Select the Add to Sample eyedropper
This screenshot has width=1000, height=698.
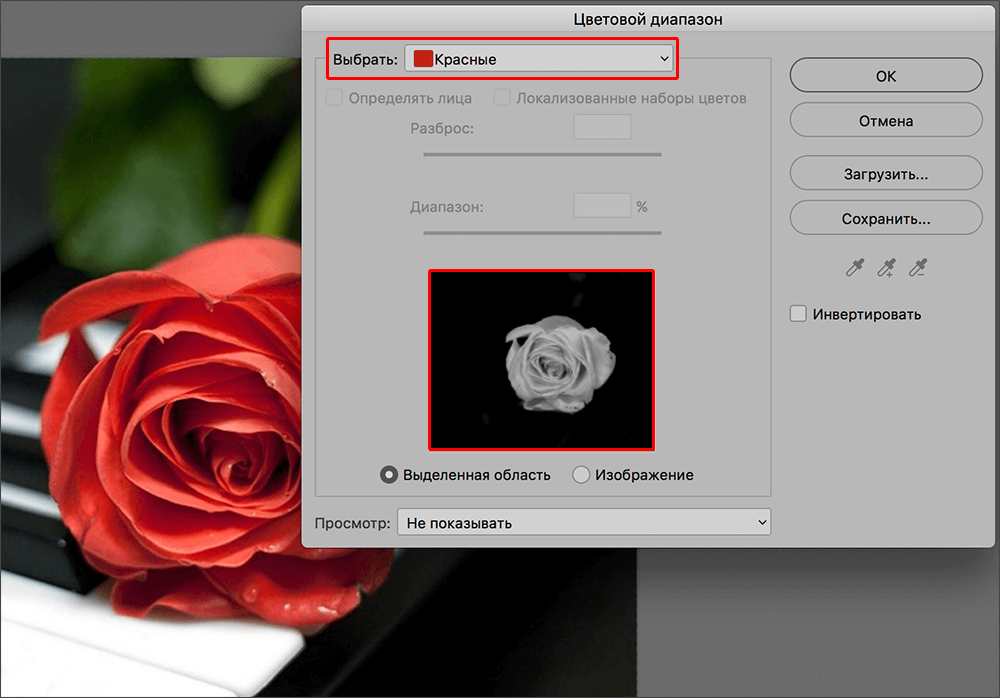coord(885,268)
